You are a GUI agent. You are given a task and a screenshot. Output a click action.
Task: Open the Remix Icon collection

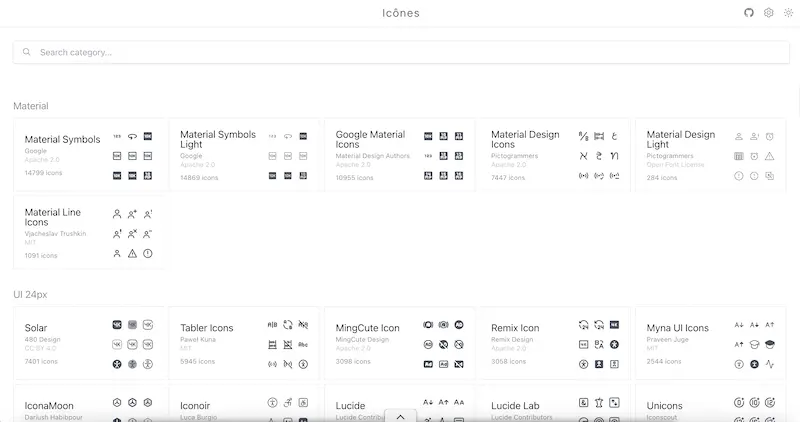click(x=556, y=343)
